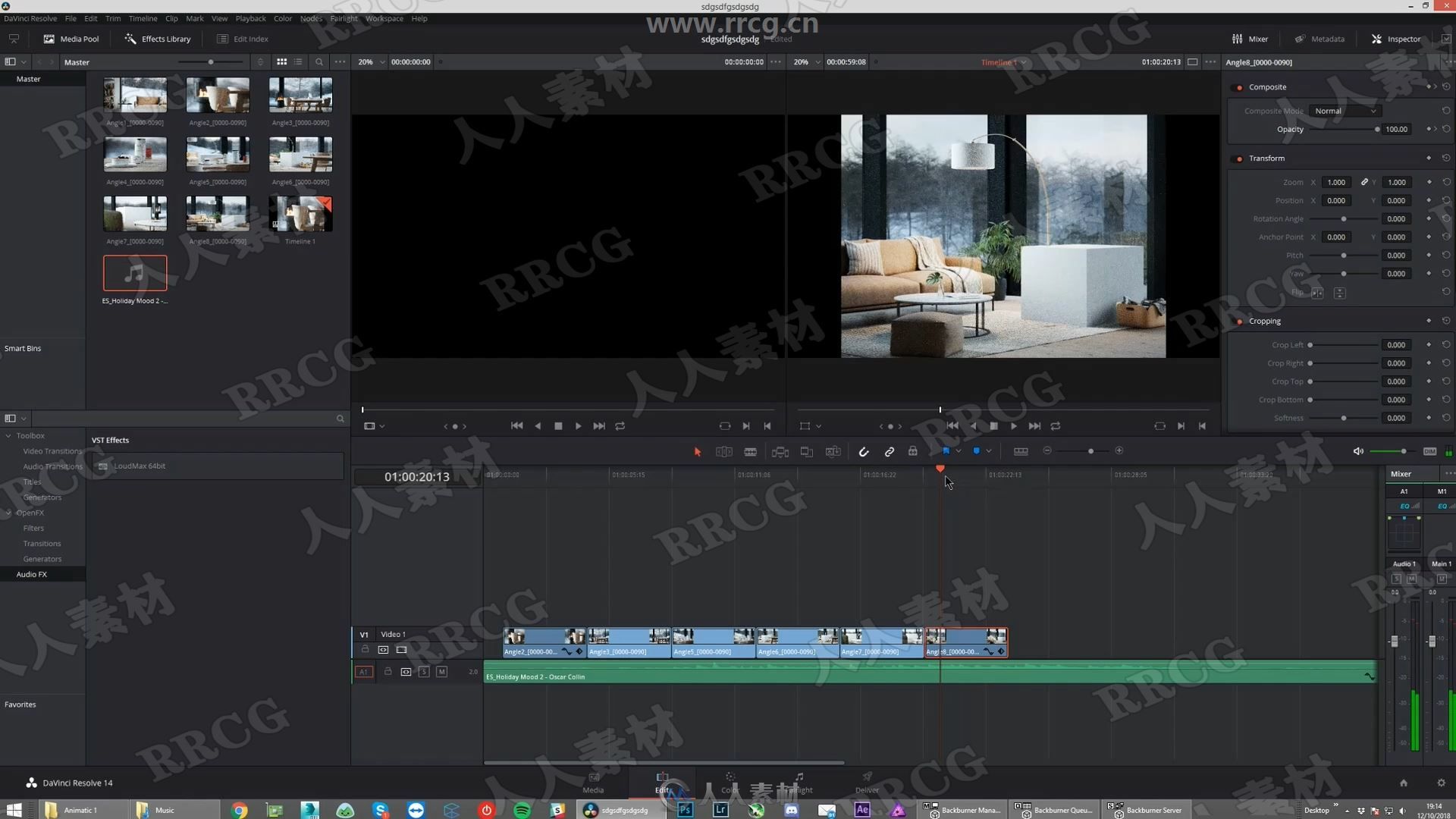This screenshot has width=1456, height=819.
Task: Click the Flip vertical icon
Action: pyautogui.click(x=1340, y=293)
